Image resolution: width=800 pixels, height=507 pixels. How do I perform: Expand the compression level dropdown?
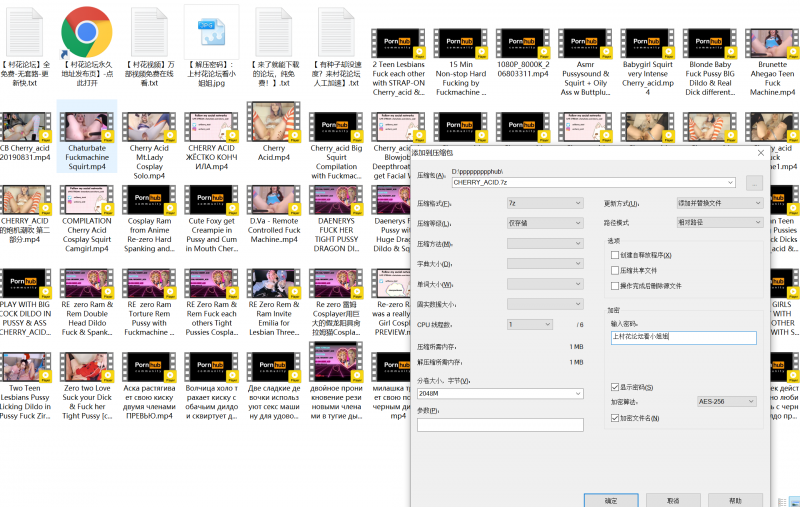[544, 223]
